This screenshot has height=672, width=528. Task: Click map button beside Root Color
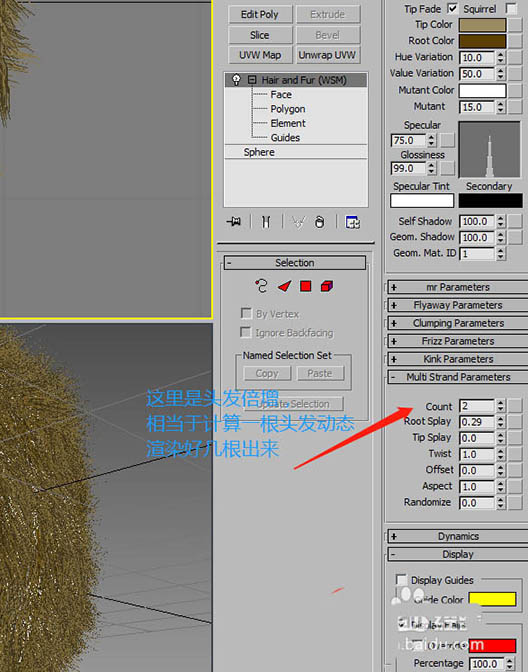pos(515,41)
